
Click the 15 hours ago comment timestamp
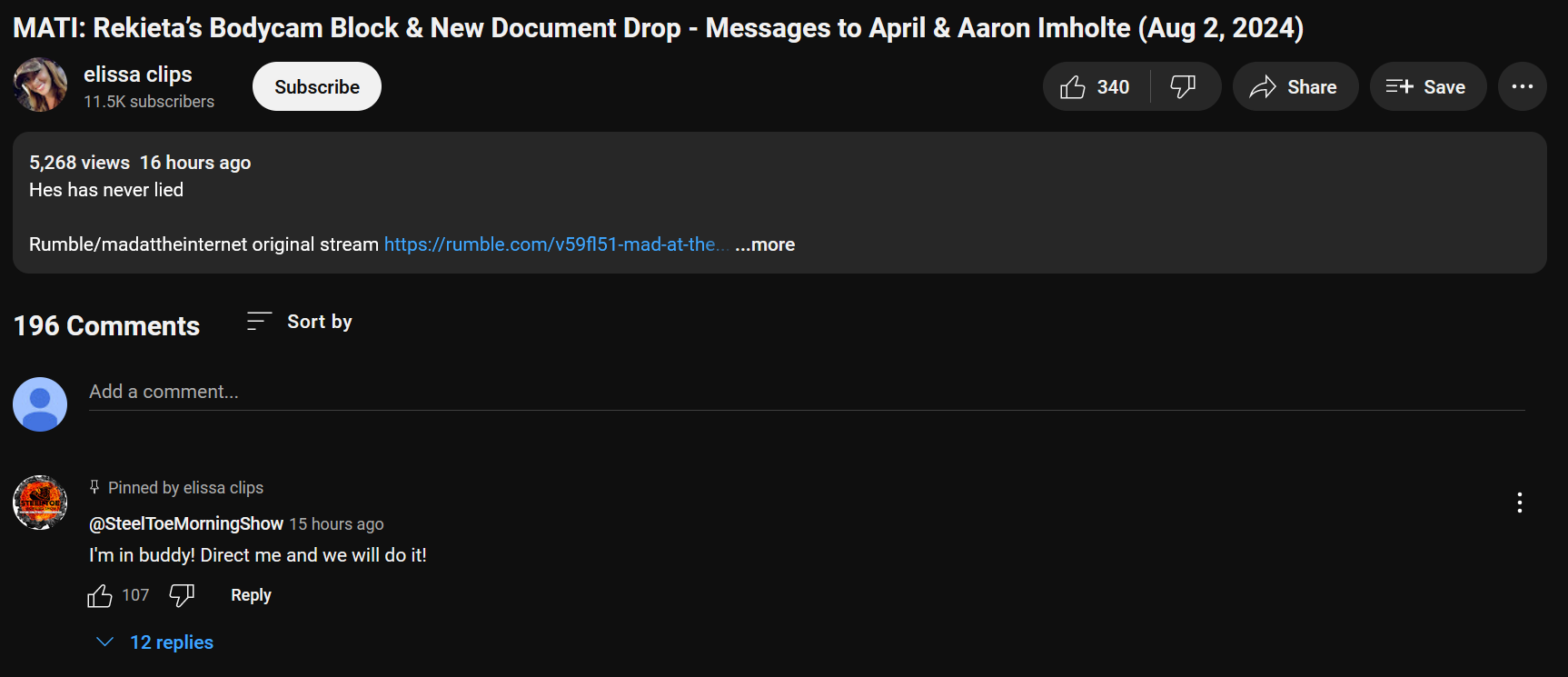(x=336, y=524)
